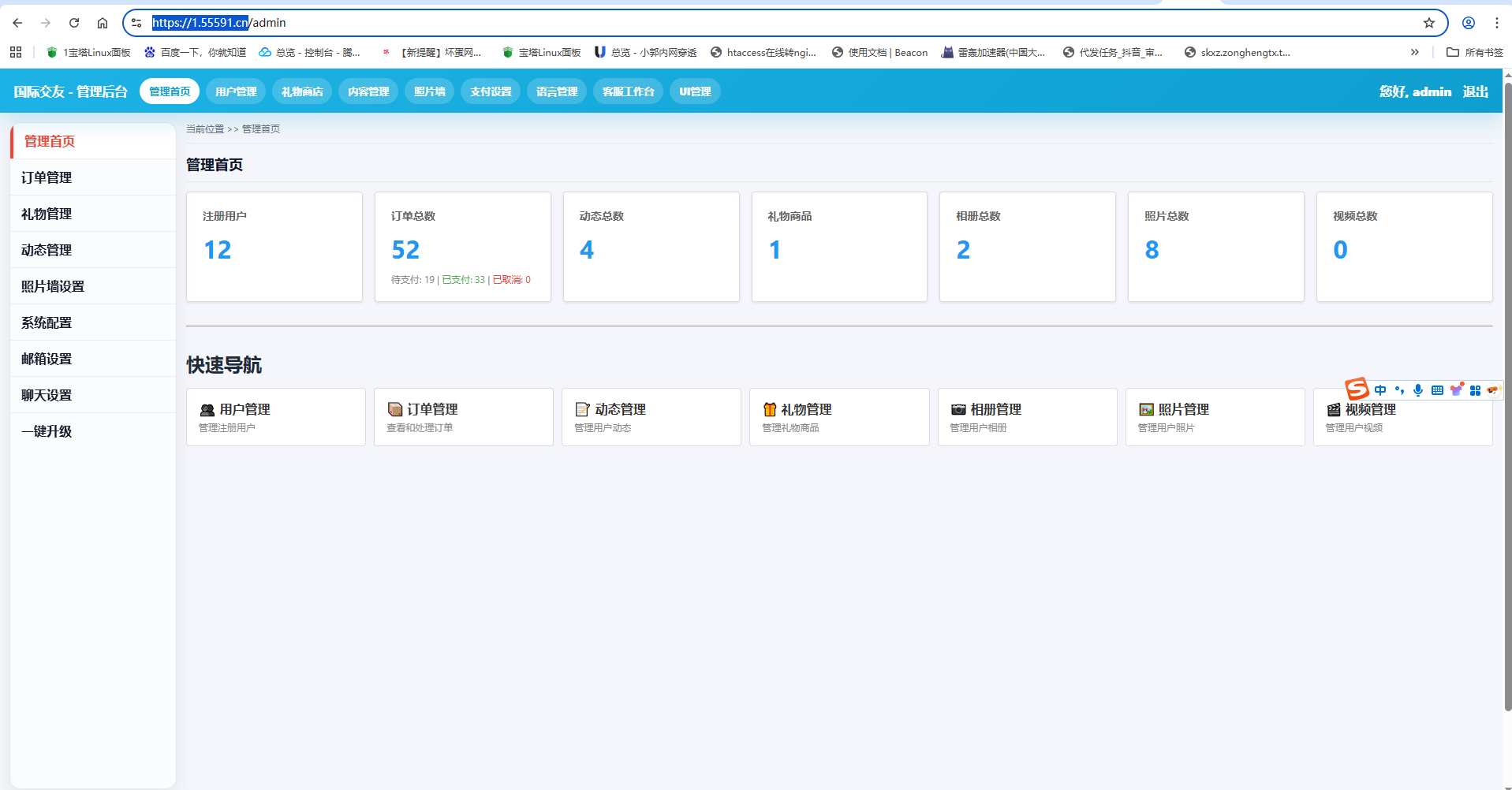Click the video management clapperboard icon
This screenshot has height=790, width=1512.
(x=1334, y=410)
